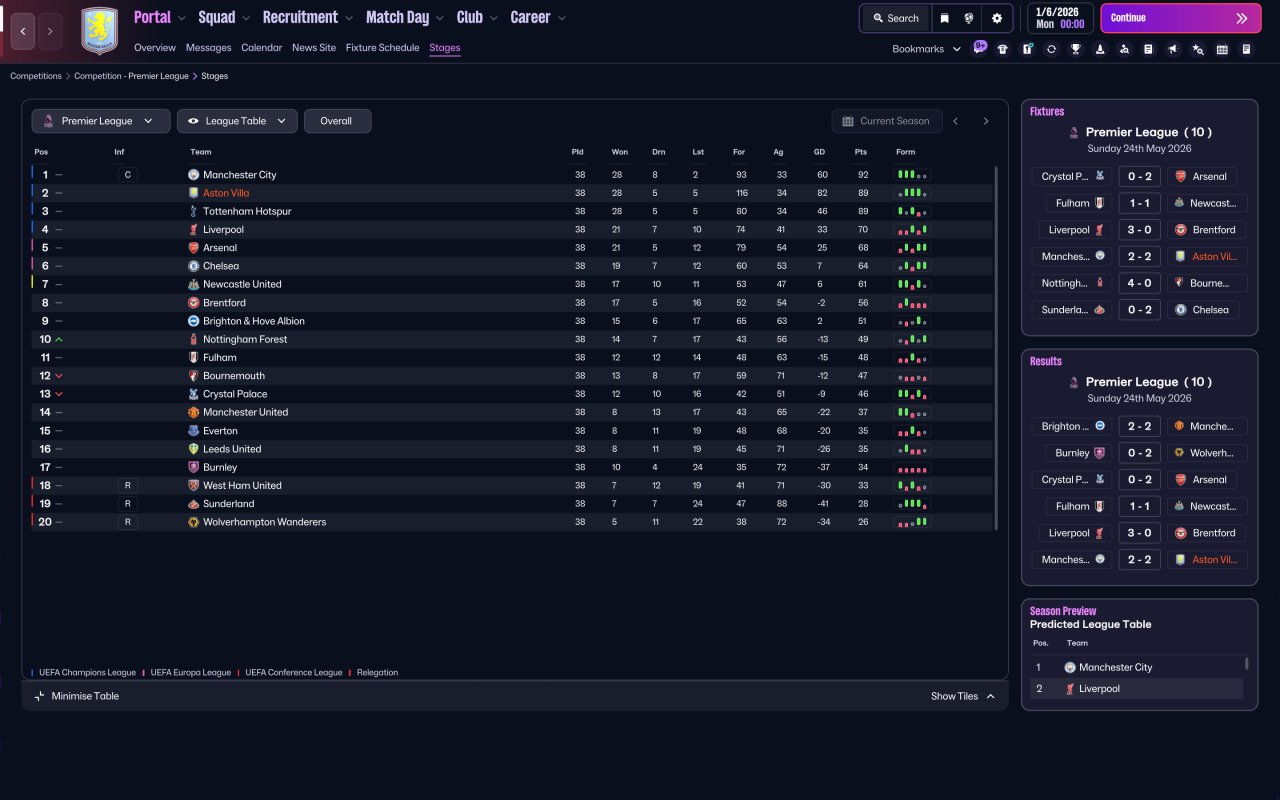View previous season with left chevron
1280x800 pixels.
956,121
